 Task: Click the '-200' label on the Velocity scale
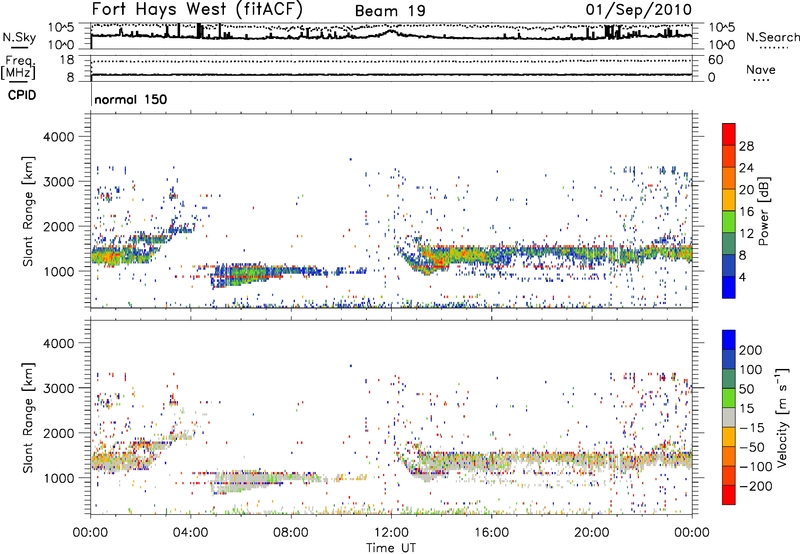coord(755,486)
